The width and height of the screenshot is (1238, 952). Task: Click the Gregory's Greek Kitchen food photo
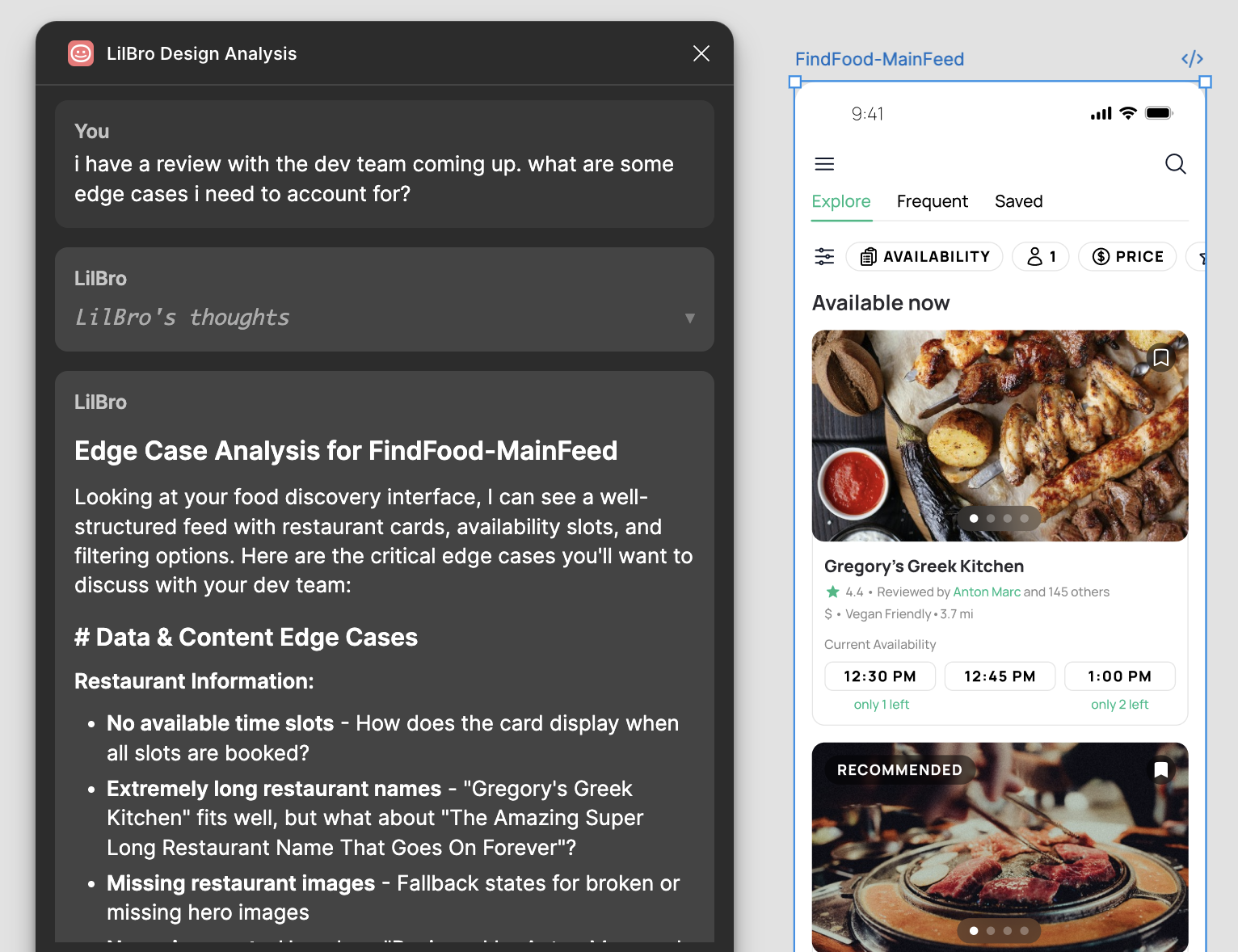(1000, 436)
